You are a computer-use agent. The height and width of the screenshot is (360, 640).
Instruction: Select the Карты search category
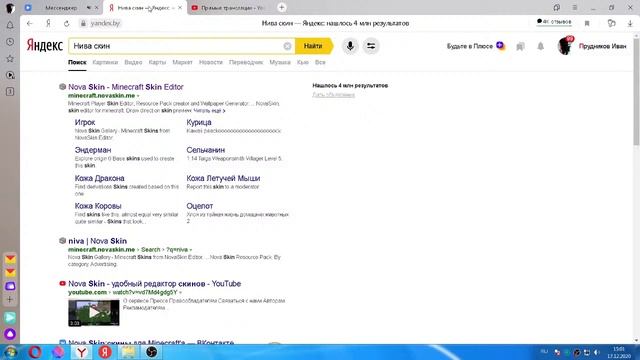click(x=157, y=62)
